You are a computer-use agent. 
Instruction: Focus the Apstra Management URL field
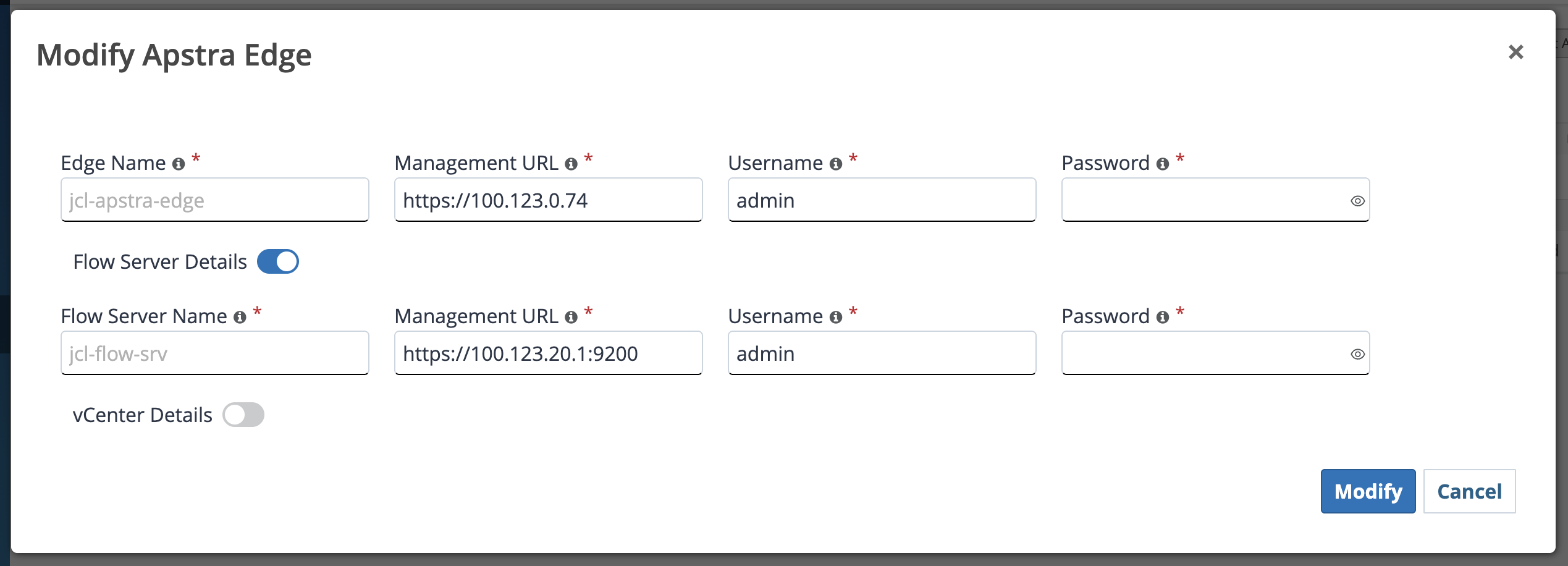[548, 200]
